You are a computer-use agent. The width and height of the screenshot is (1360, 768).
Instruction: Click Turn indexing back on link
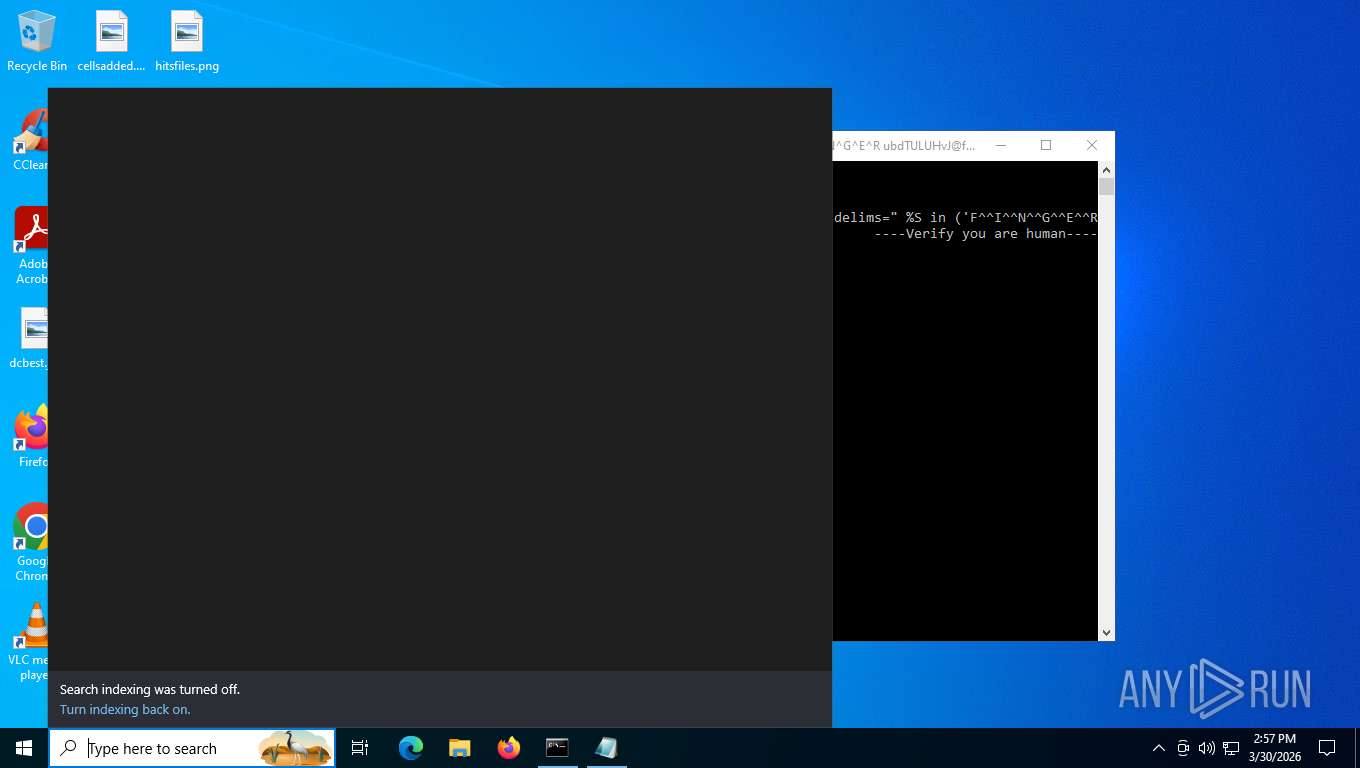(125, 710)
